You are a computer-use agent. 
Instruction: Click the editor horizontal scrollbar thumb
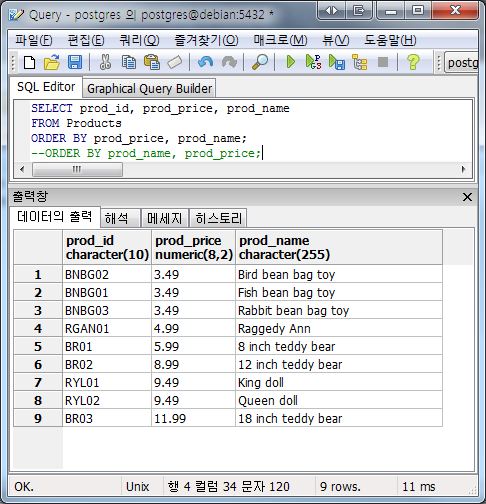(x=77, y=169)
